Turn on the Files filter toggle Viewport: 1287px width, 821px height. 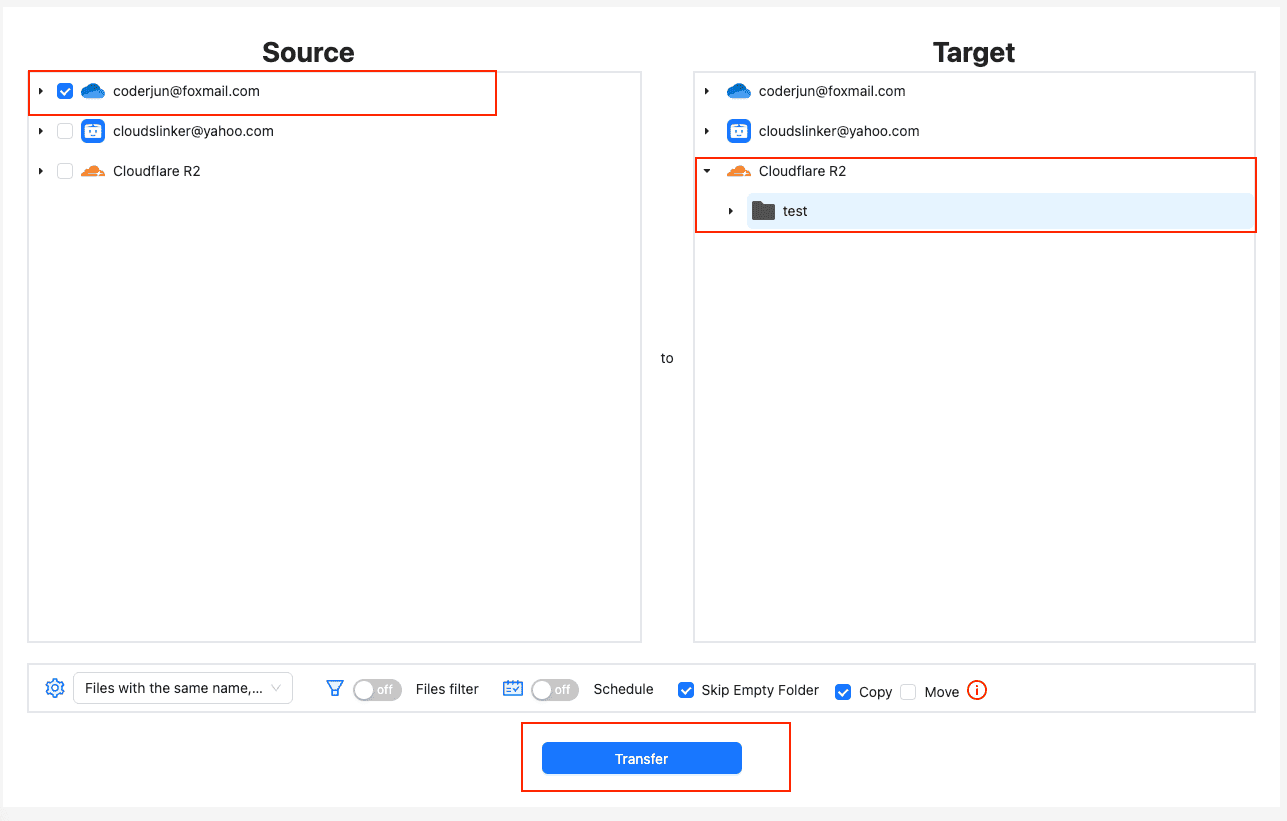[x=377, y=689]
